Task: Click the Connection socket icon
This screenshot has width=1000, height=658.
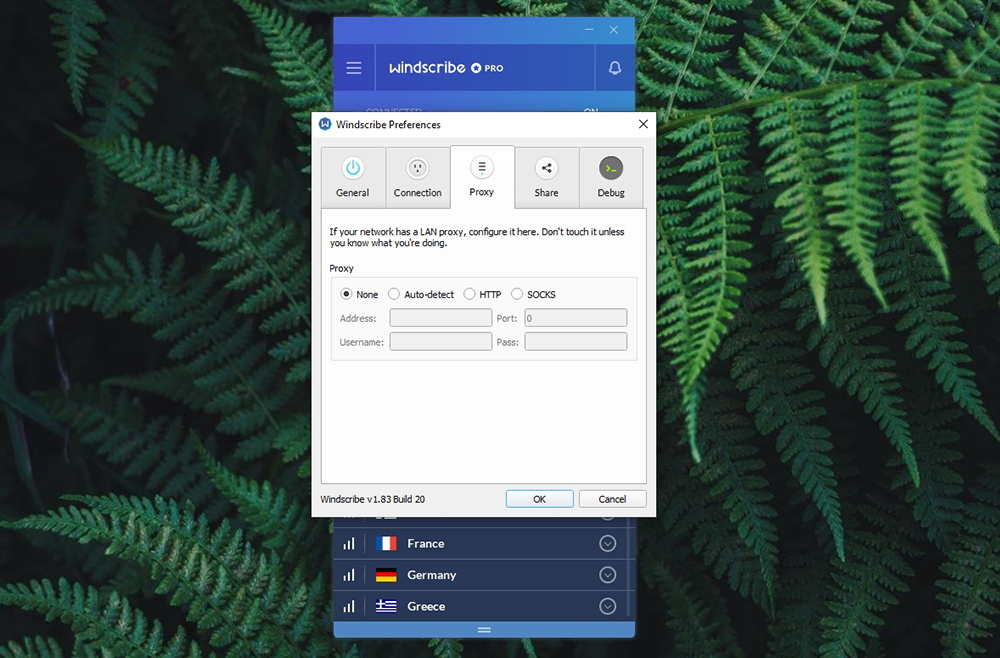Action: [x=417, y=168]
